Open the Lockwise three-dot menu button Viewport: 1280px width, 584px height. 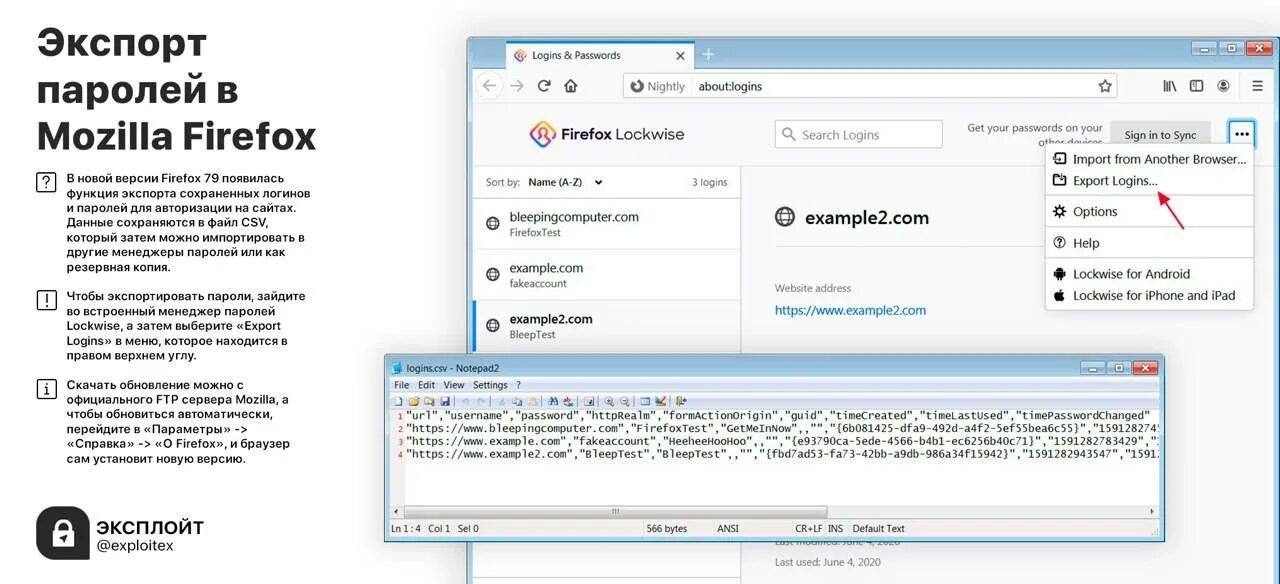[1241, 133]
